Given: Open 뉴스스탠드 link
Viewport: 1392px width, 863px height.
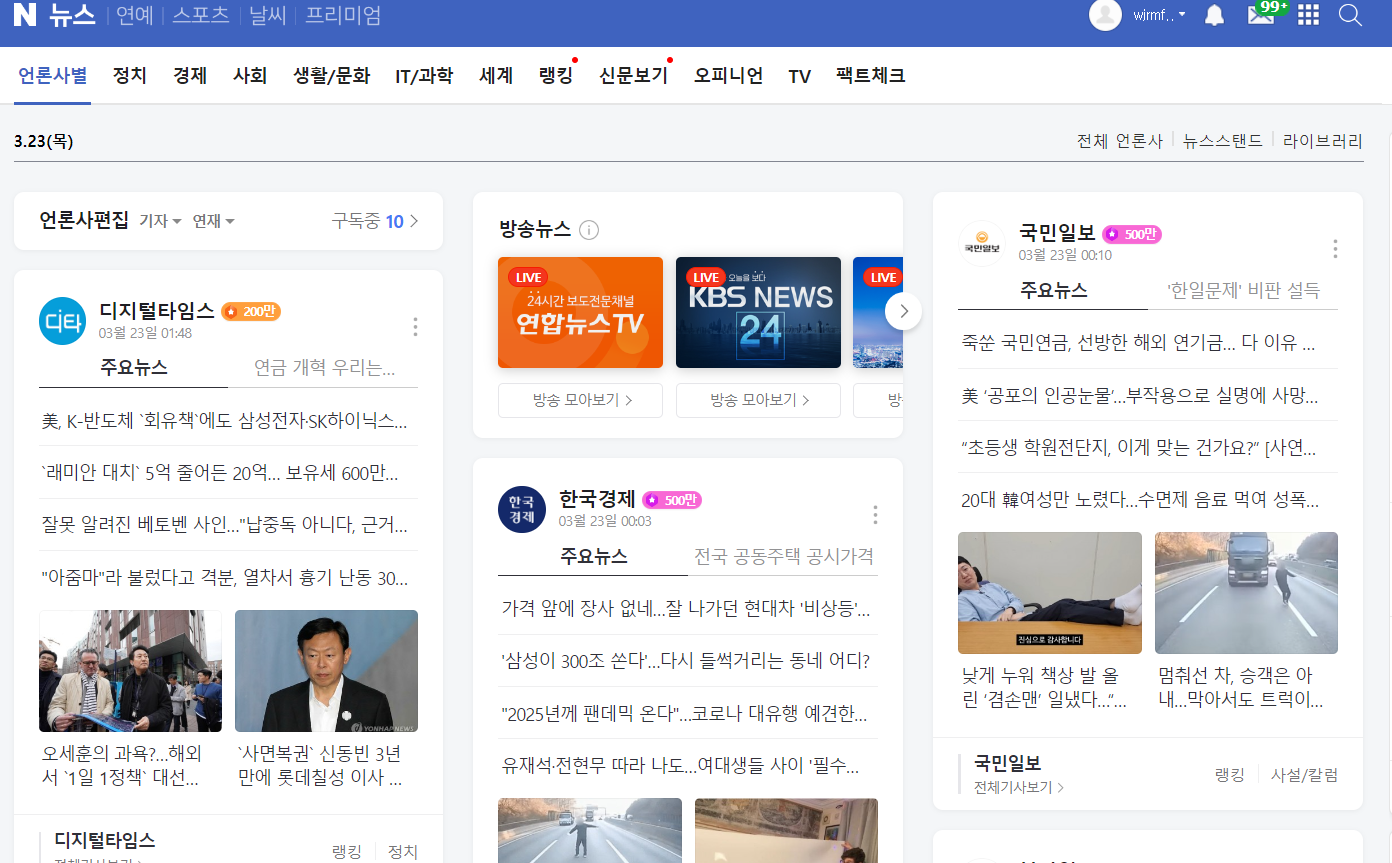Looking at the screenshot, I should click(x=1223, y=141).
